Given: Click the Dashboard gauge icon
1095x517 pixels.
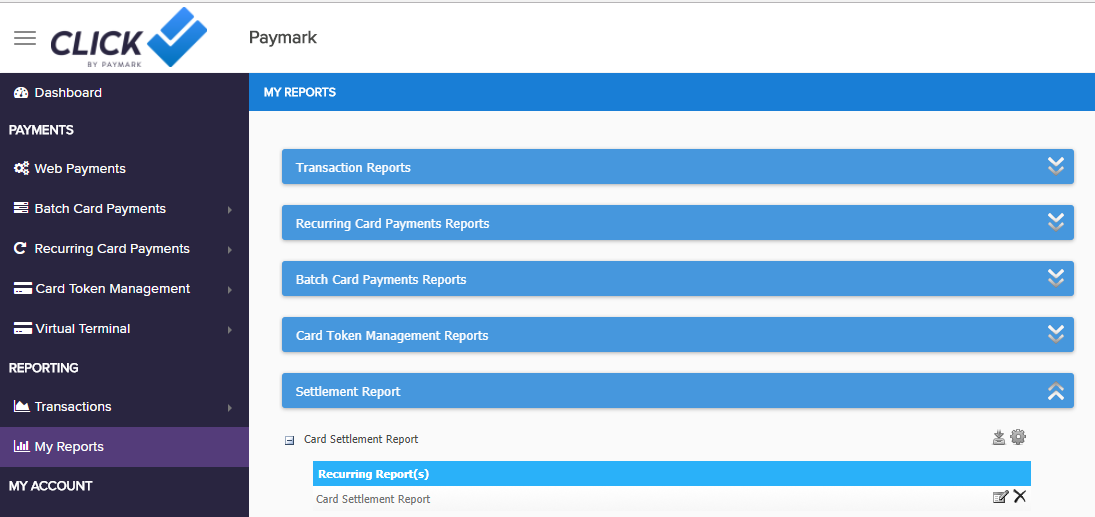Looking at the screenshot, I should point(21,92).
